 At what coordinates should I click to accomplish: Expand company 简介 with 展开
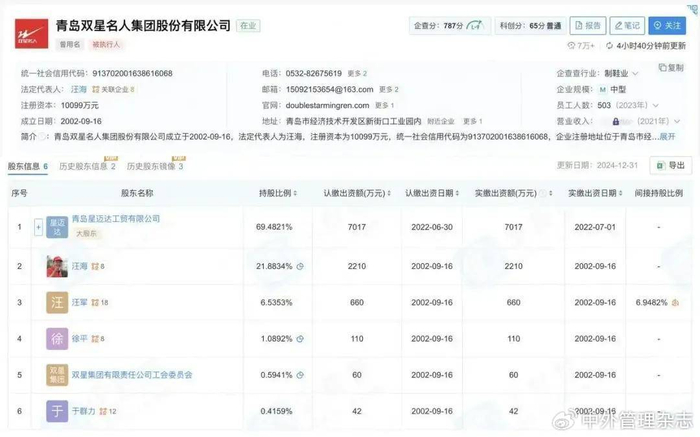(668, 137)
